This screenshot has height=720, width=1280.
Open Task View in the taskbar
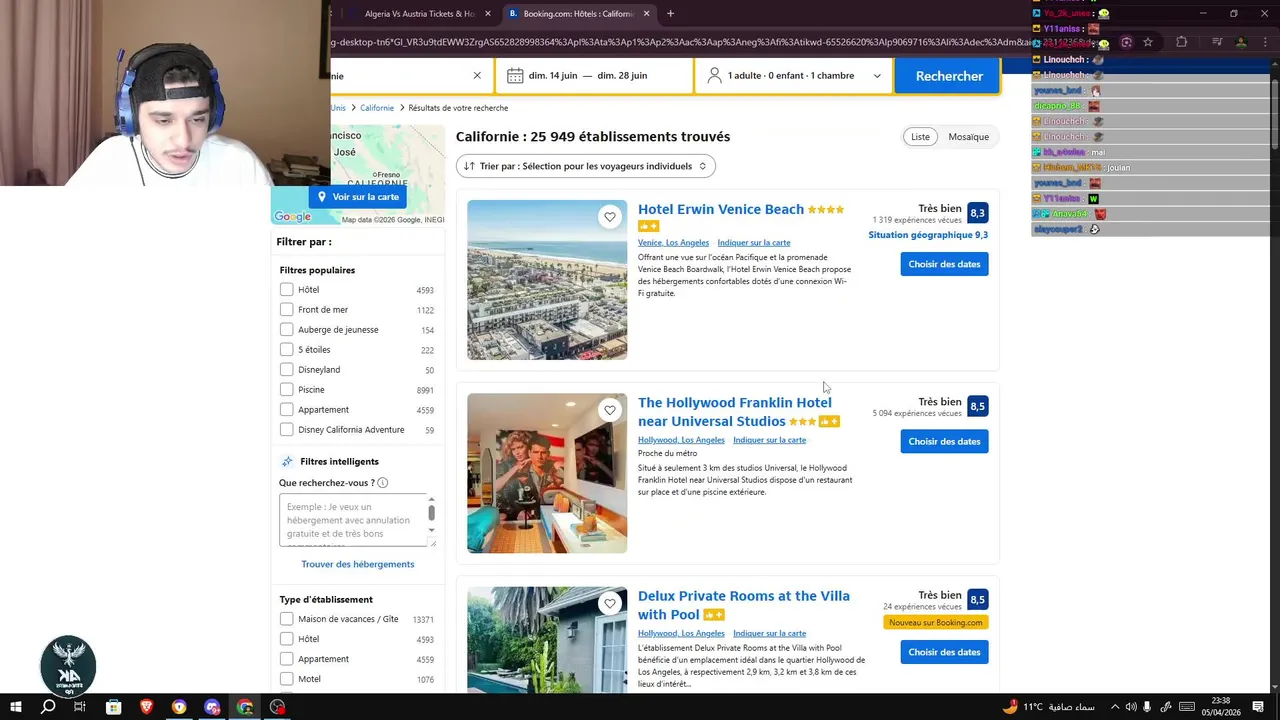[80, 707]
